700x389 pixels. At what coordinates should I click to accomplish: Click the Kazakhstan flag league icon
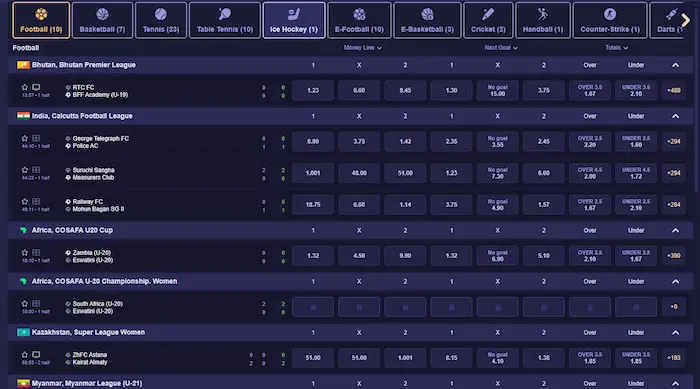point(23,332)
